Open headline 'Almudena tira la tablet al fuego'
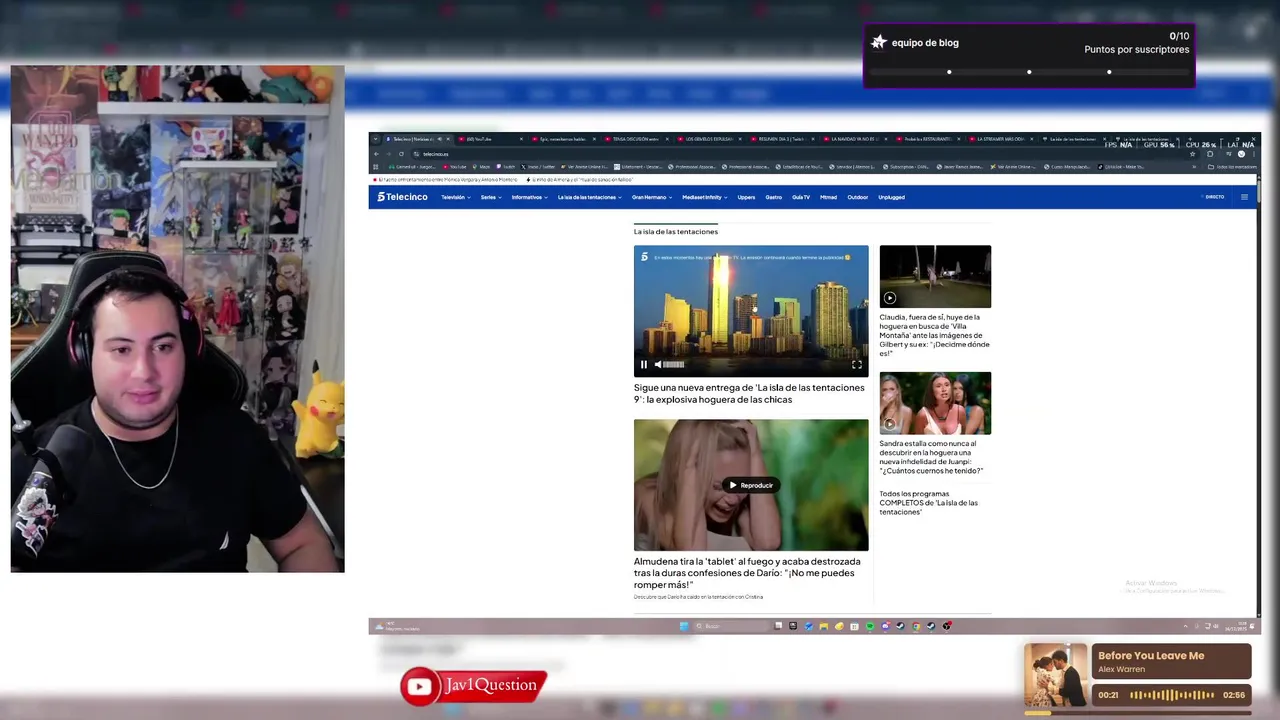 tap(747, 573)
